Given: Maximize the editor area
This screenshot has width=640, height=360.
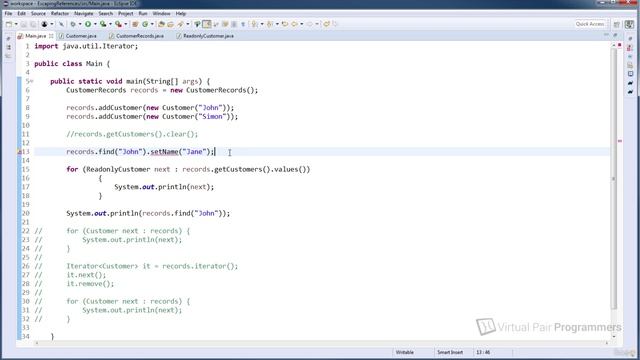Looking at the screenshot, I should click(615, 36).
